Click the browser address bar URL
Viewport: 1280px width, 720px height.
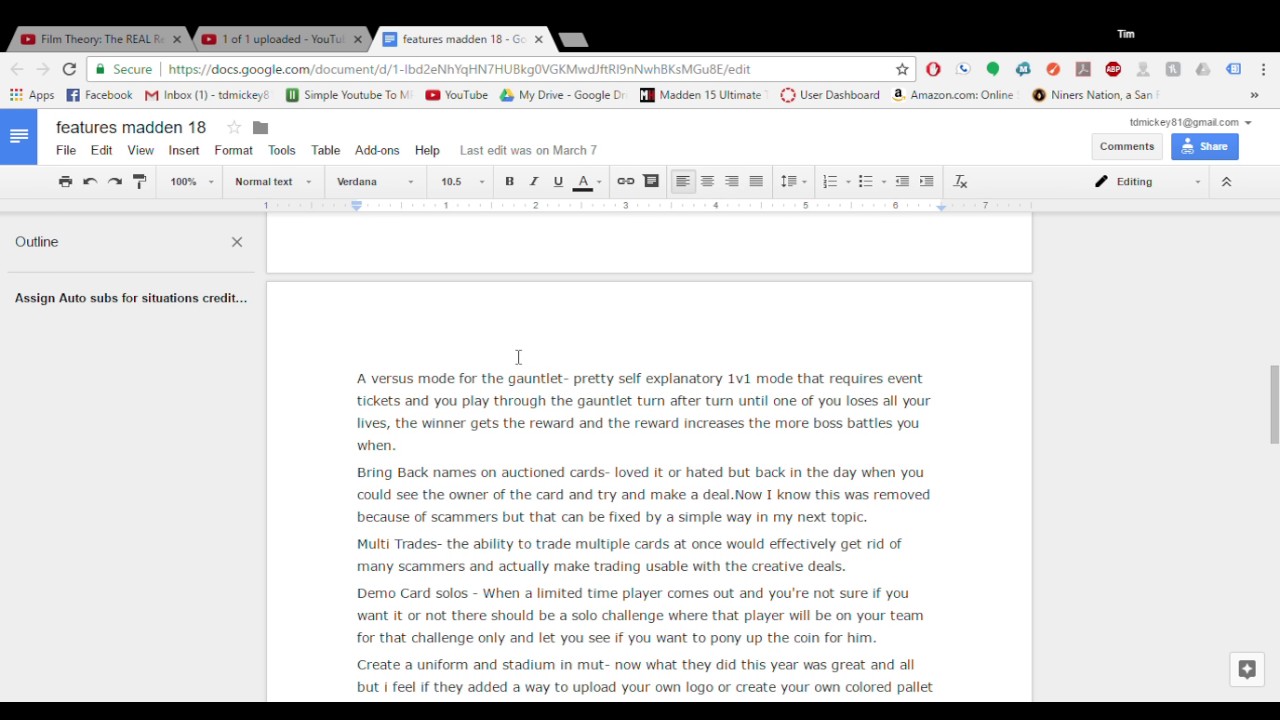coord(459,69)
